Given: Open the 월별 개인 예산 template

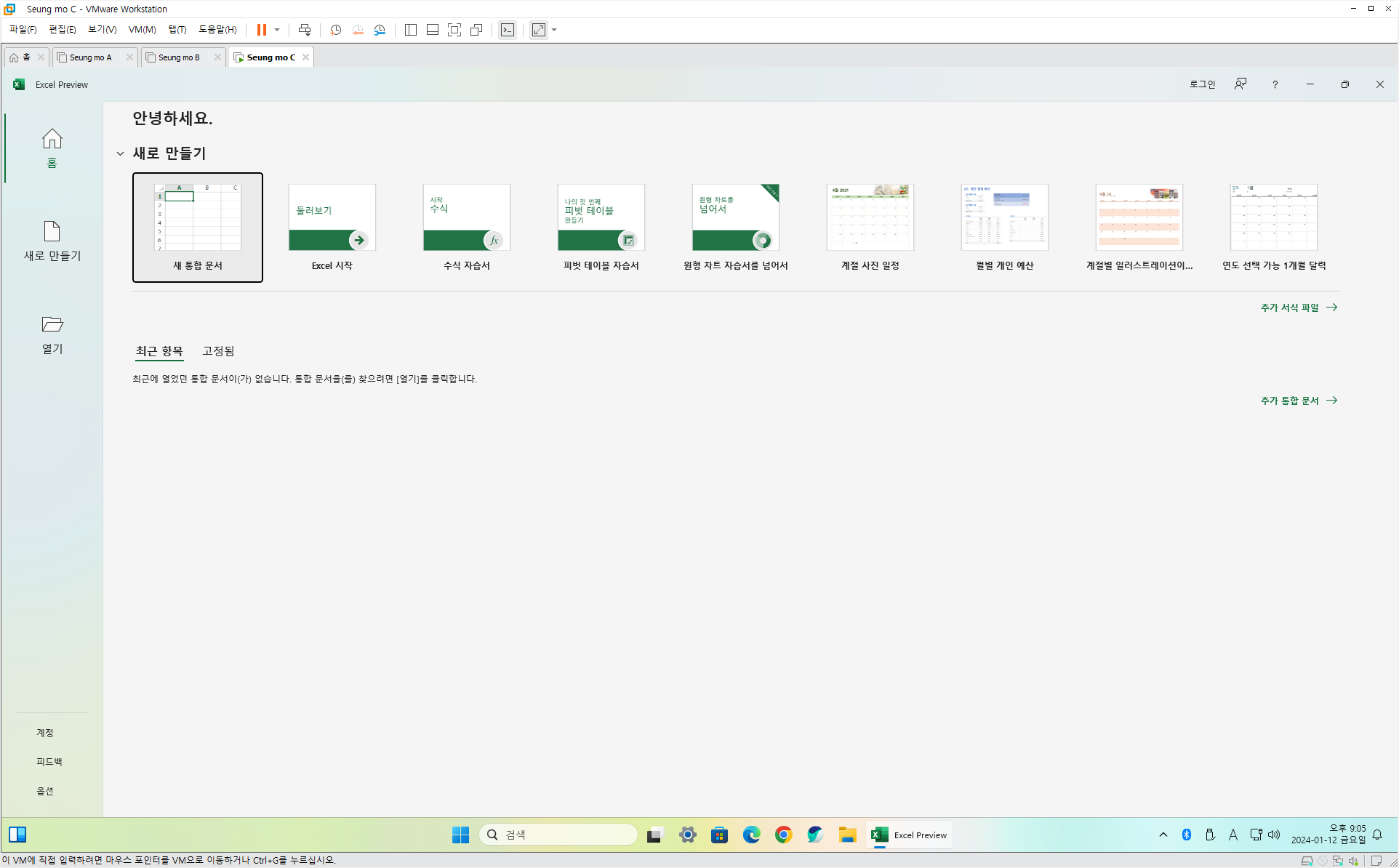Looking at the screenshot, I should (x=1004, y=217).
